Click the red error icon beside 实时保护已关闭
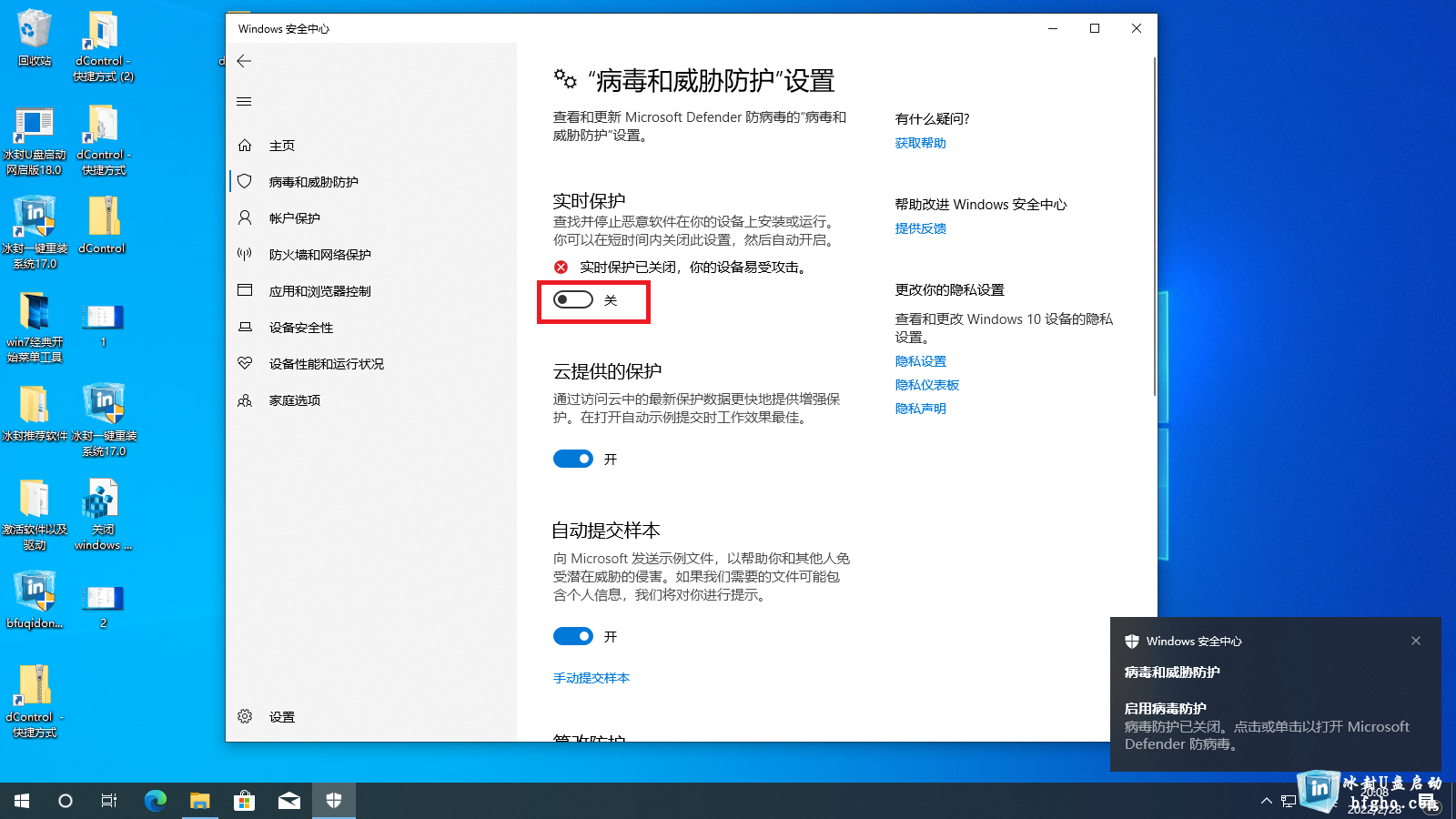This screenshot has width=1456, height=819. 561,267
